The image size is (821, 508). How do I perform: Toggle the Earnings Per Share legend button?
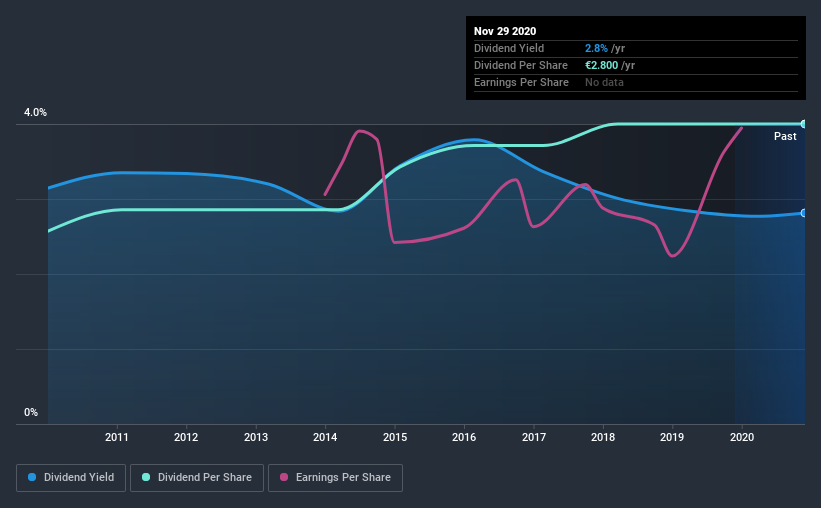335,478
